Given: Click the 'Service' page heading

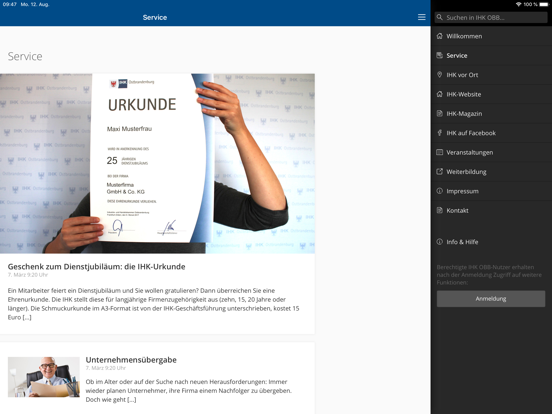Looking at the screenshot, I should click(25, 56).
